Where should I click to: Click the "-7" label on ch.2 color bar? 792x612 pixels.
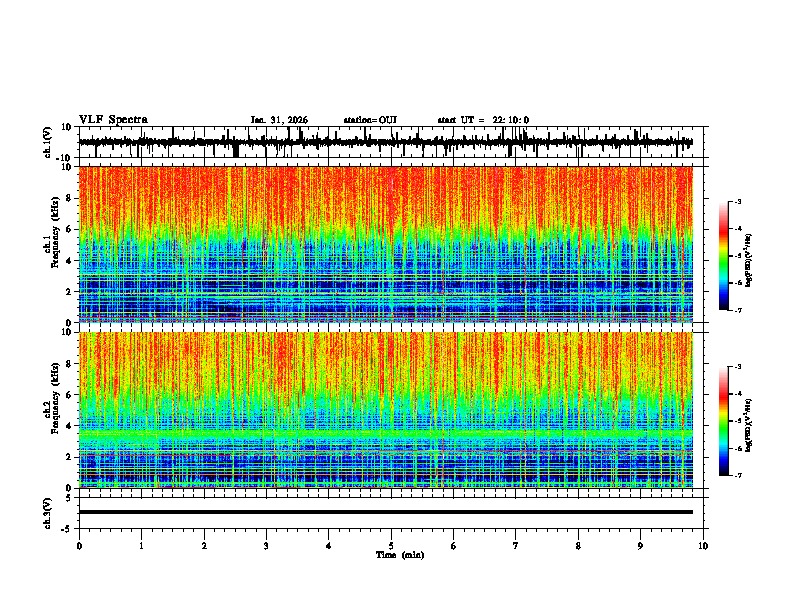pos(737,475)
